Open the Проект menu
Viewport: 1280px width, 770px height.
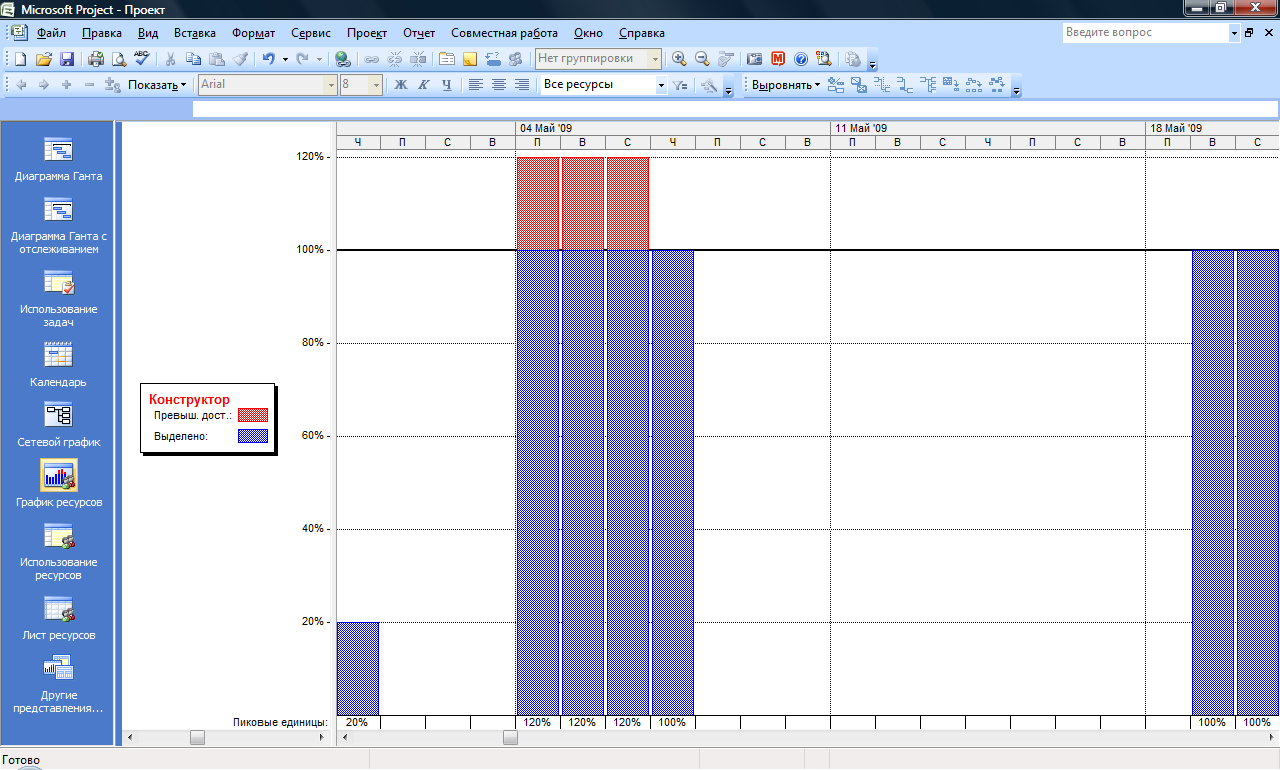(x=367, y=33)
